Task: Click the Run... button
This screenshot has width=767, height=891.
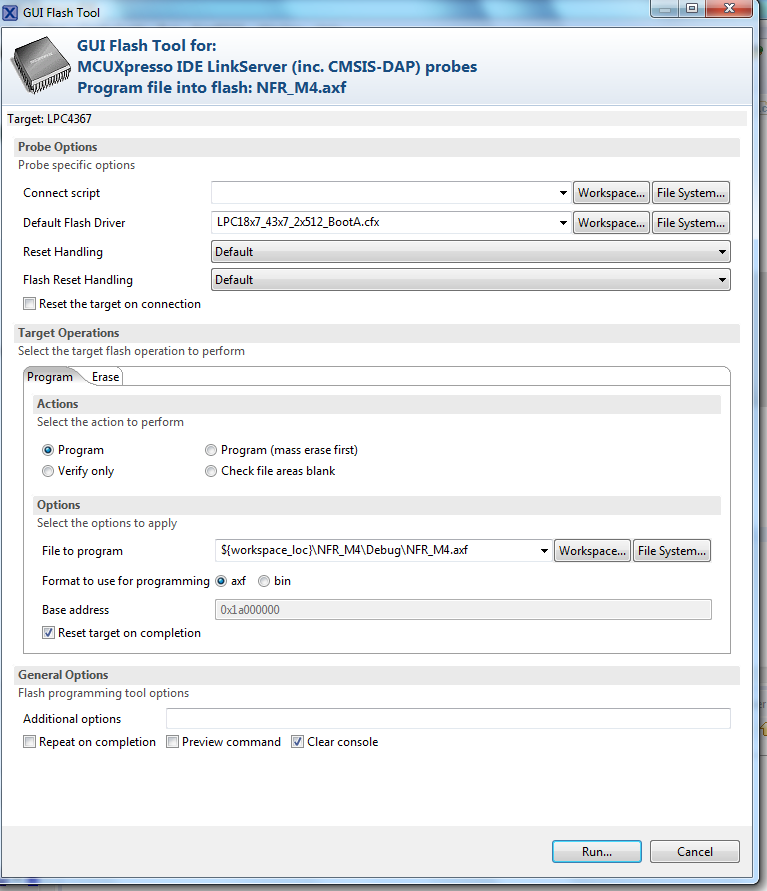Action: (597, 851)
